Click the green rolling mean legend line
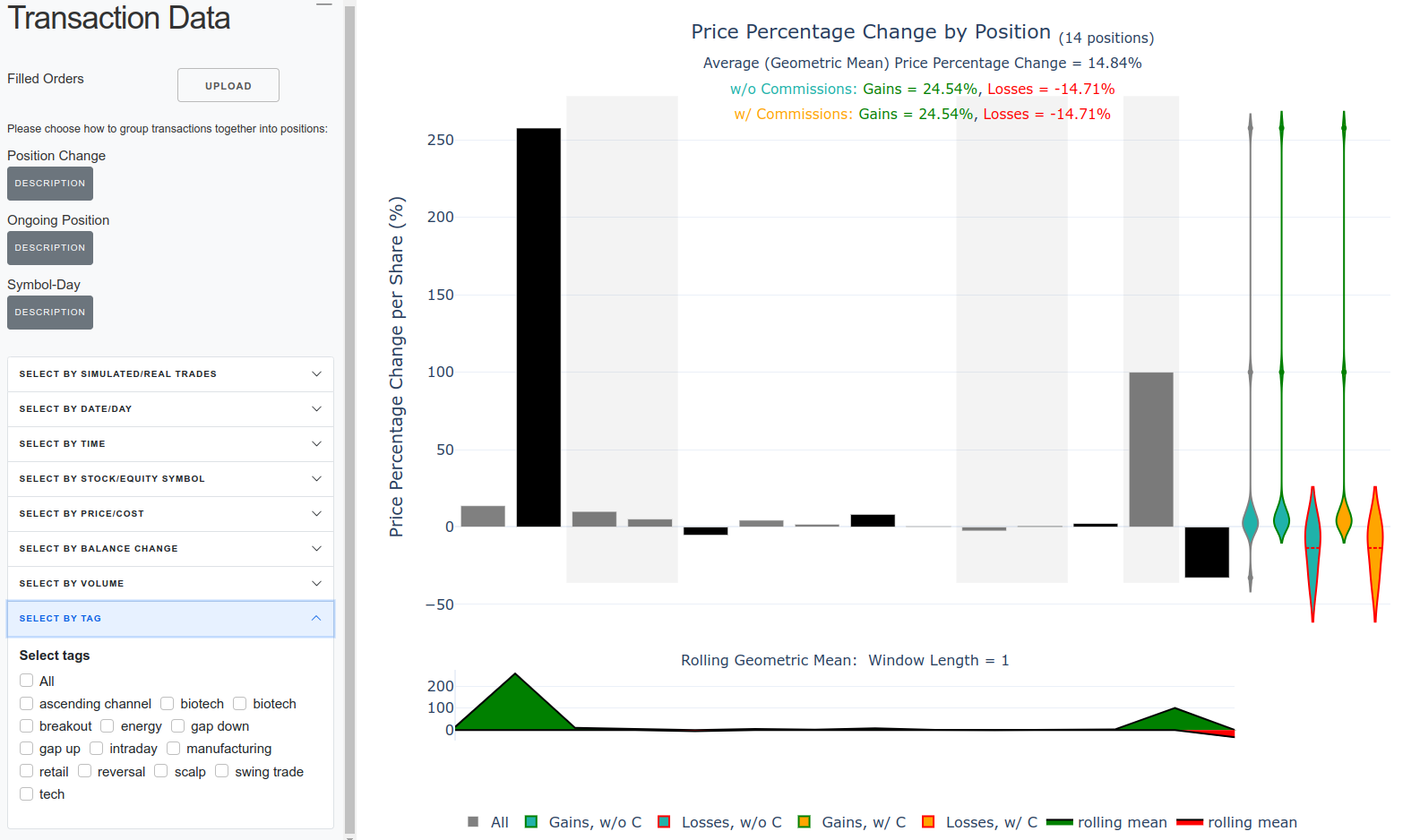This screenshot has height=840, width=1420. coord(1060,822)
